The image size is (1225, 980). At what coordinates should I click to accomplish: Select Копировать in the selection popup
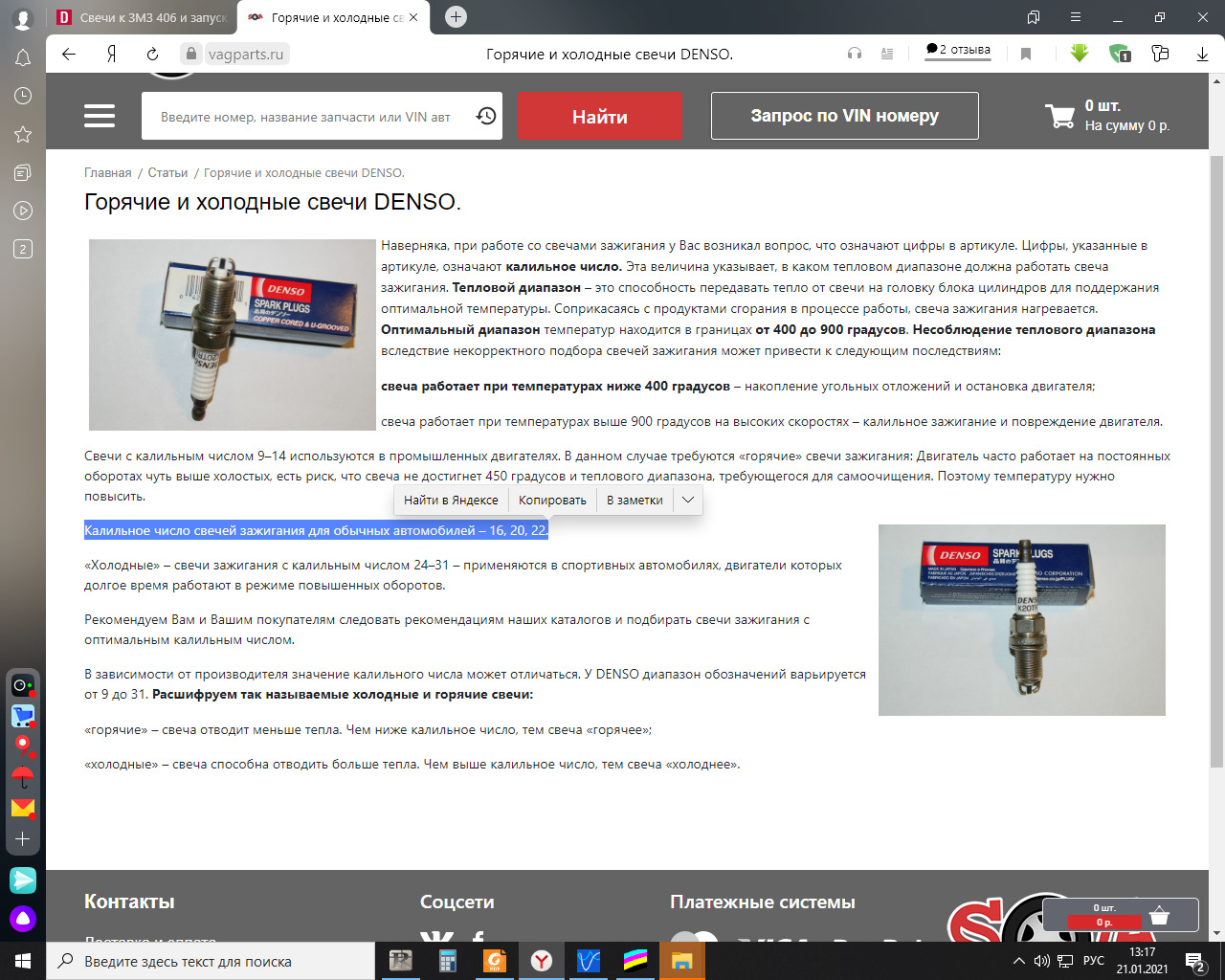(552, 500)
